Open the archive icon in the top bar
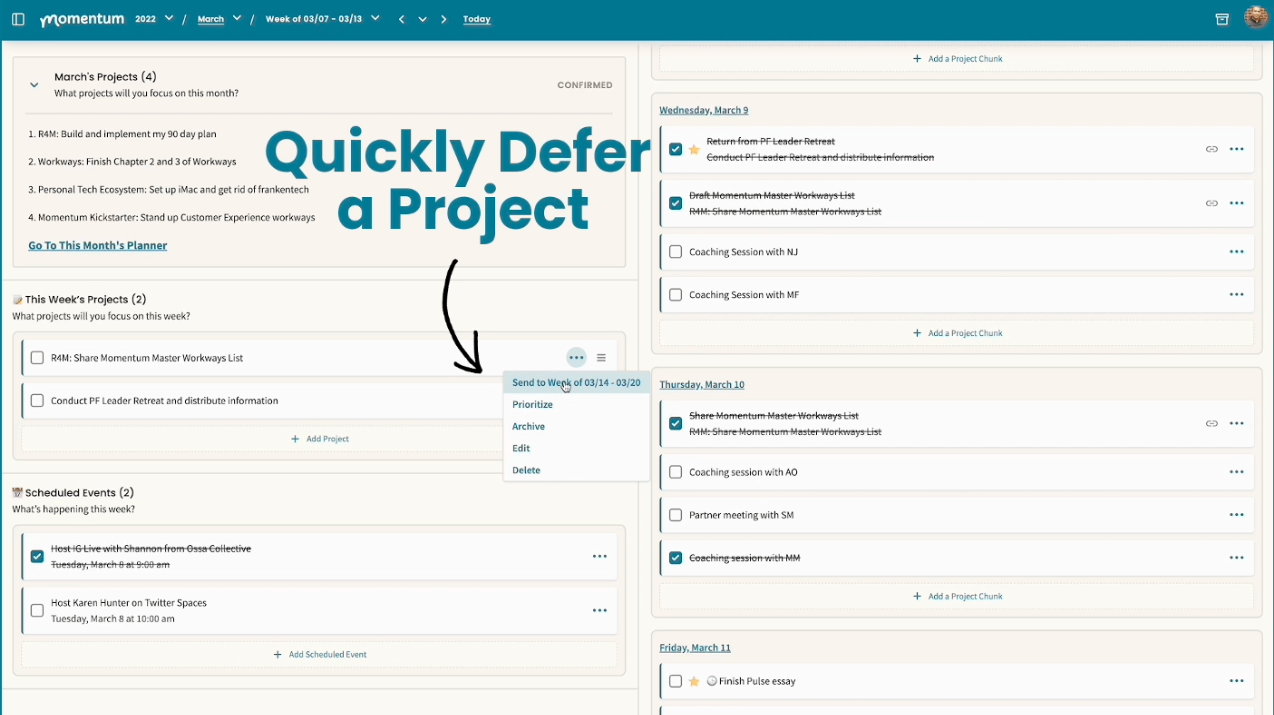This screenshot has width=1274, height=715. (x=1222, y=18)
